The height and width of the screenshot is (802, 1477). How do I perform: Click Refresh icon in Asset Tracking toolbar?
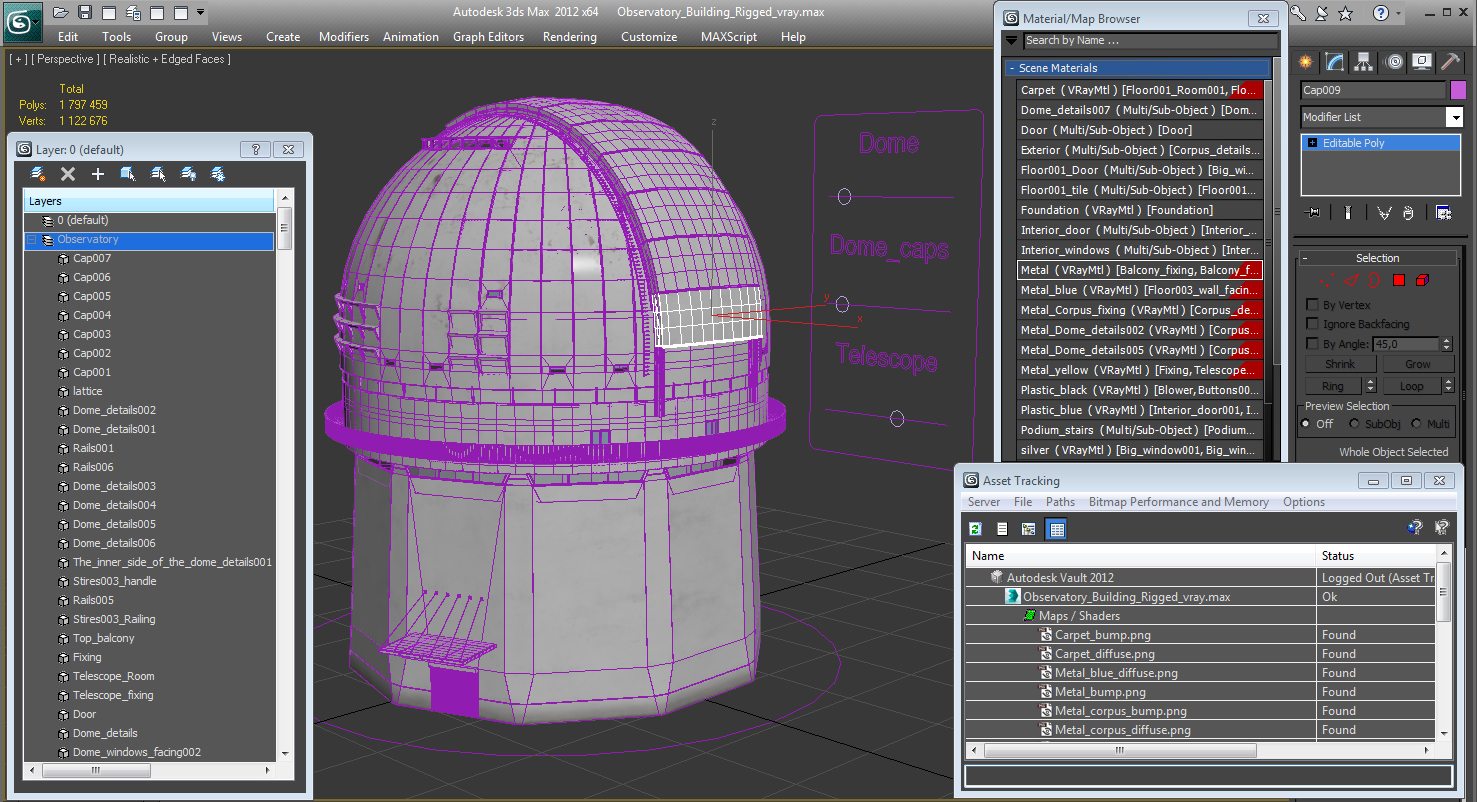tap(975, 529)
